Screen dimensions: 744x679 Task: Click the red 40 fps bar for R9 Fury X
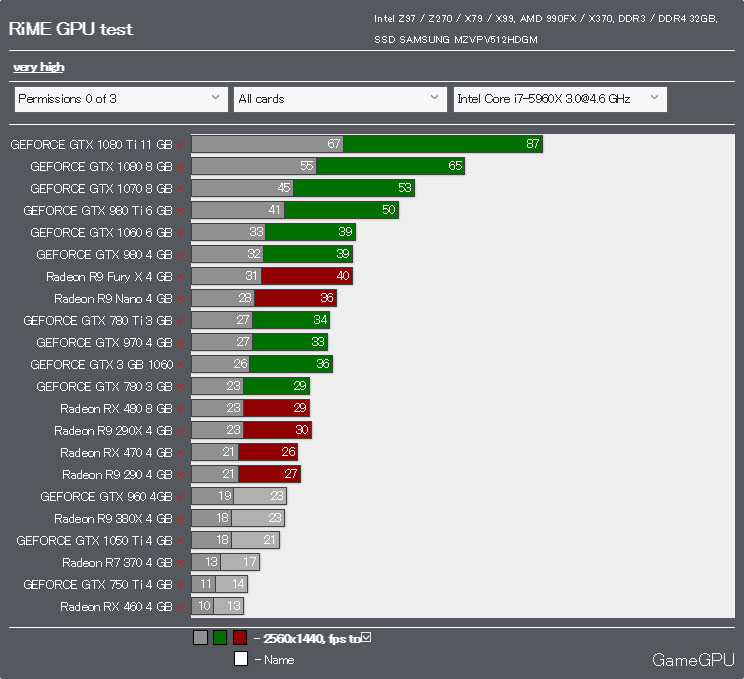pos(307,276)
